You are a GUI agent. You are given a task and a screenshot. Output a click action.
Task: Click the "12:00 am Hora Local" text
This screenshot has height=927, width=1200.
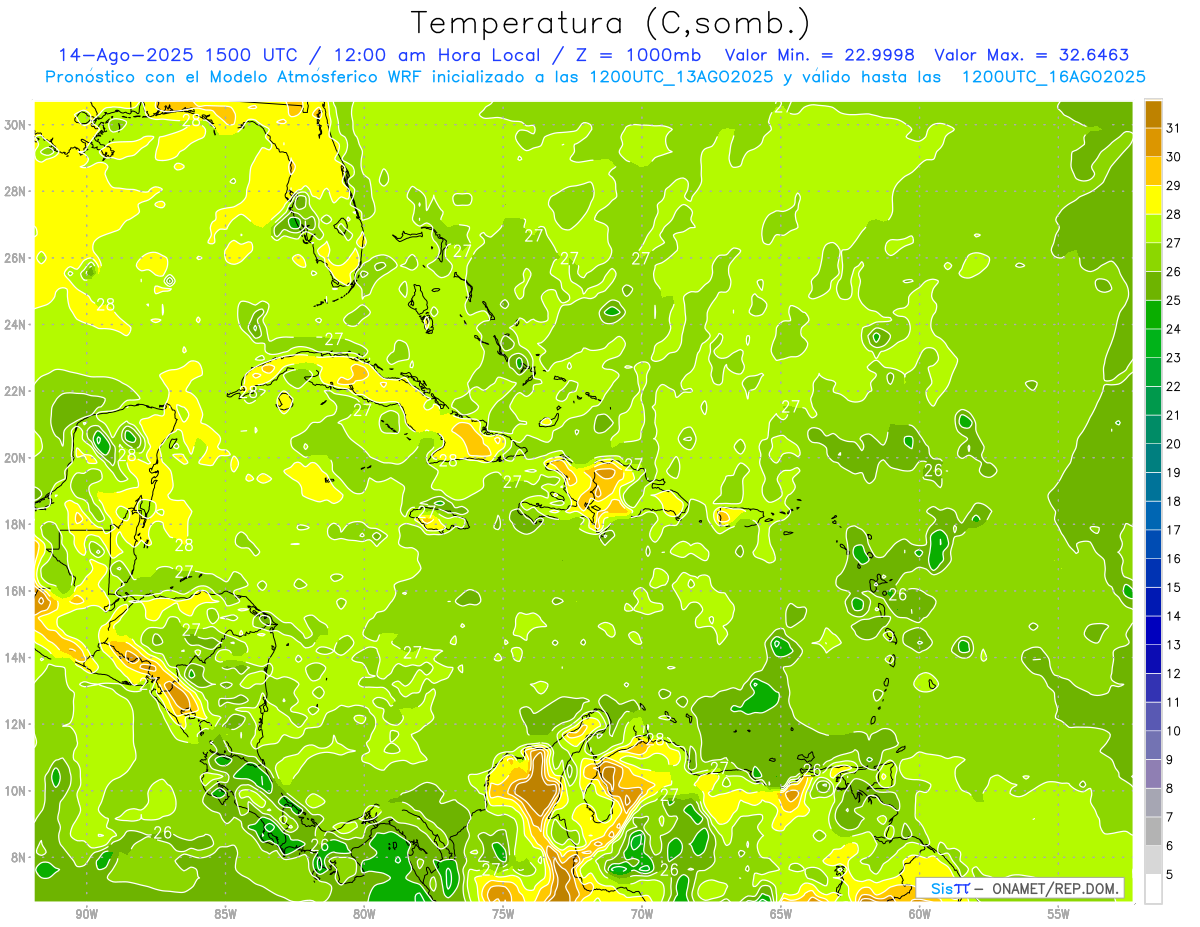pos(436,55)
